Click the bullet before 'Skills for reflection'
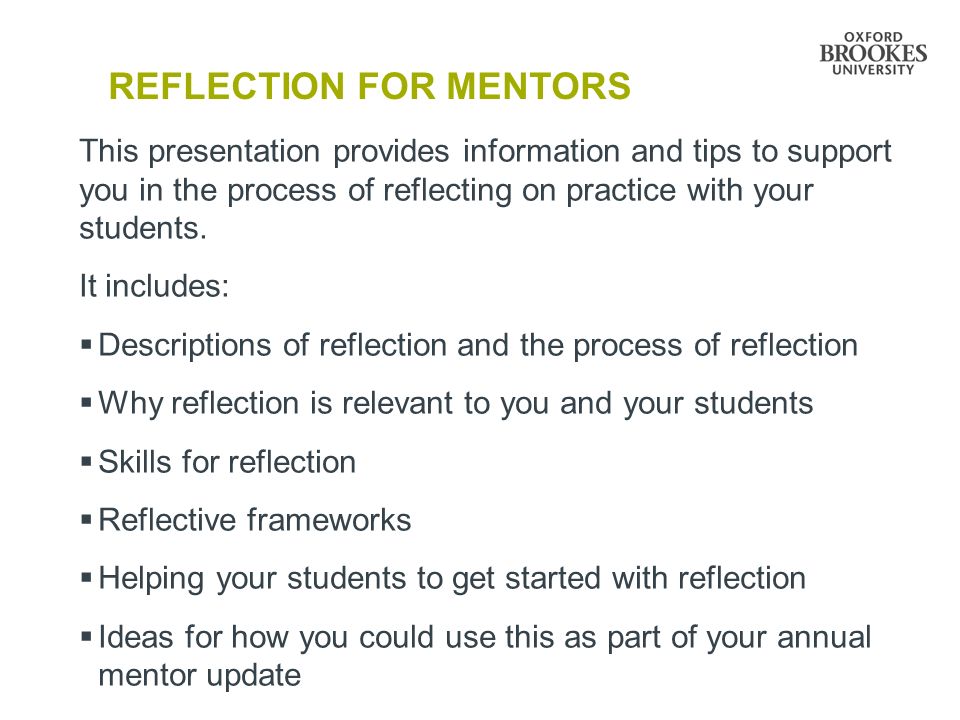This screenshot has width=960, height=720. coord(86,461)
